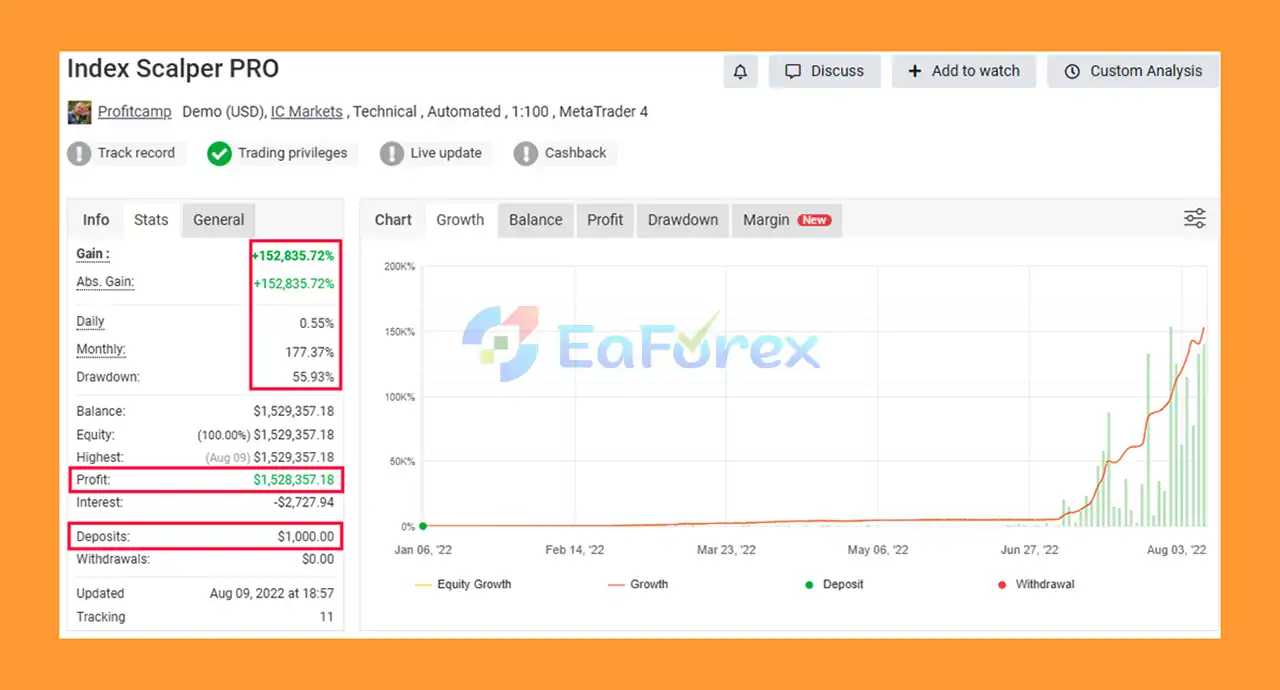Screen dimensions: 1280x690
Task: Click the Add to watch button
Action: click(x=964, y=71)
